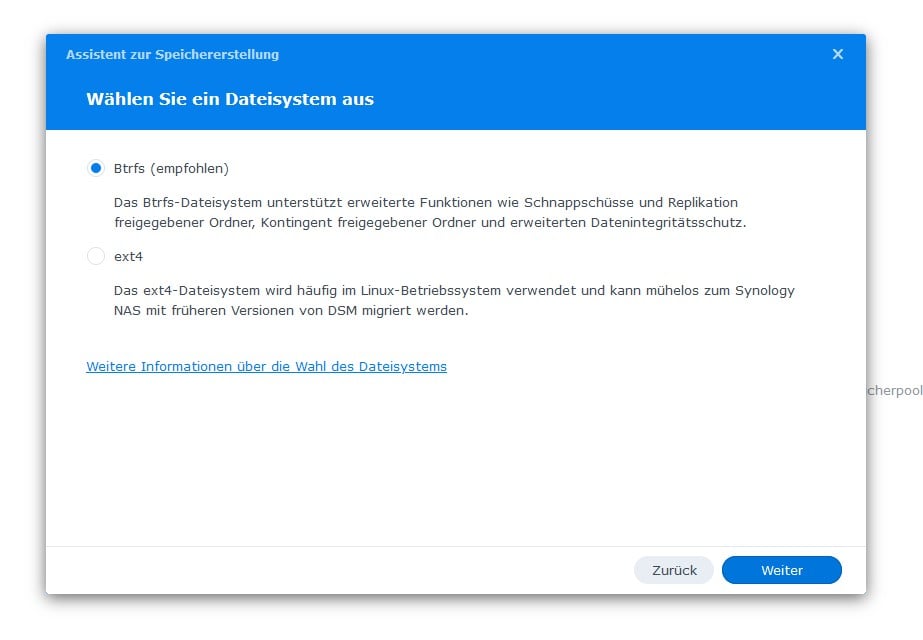Click "ext4-Dateisystem" at the start of the description
Screen dimensions: 923x640
tap(201, 291)
